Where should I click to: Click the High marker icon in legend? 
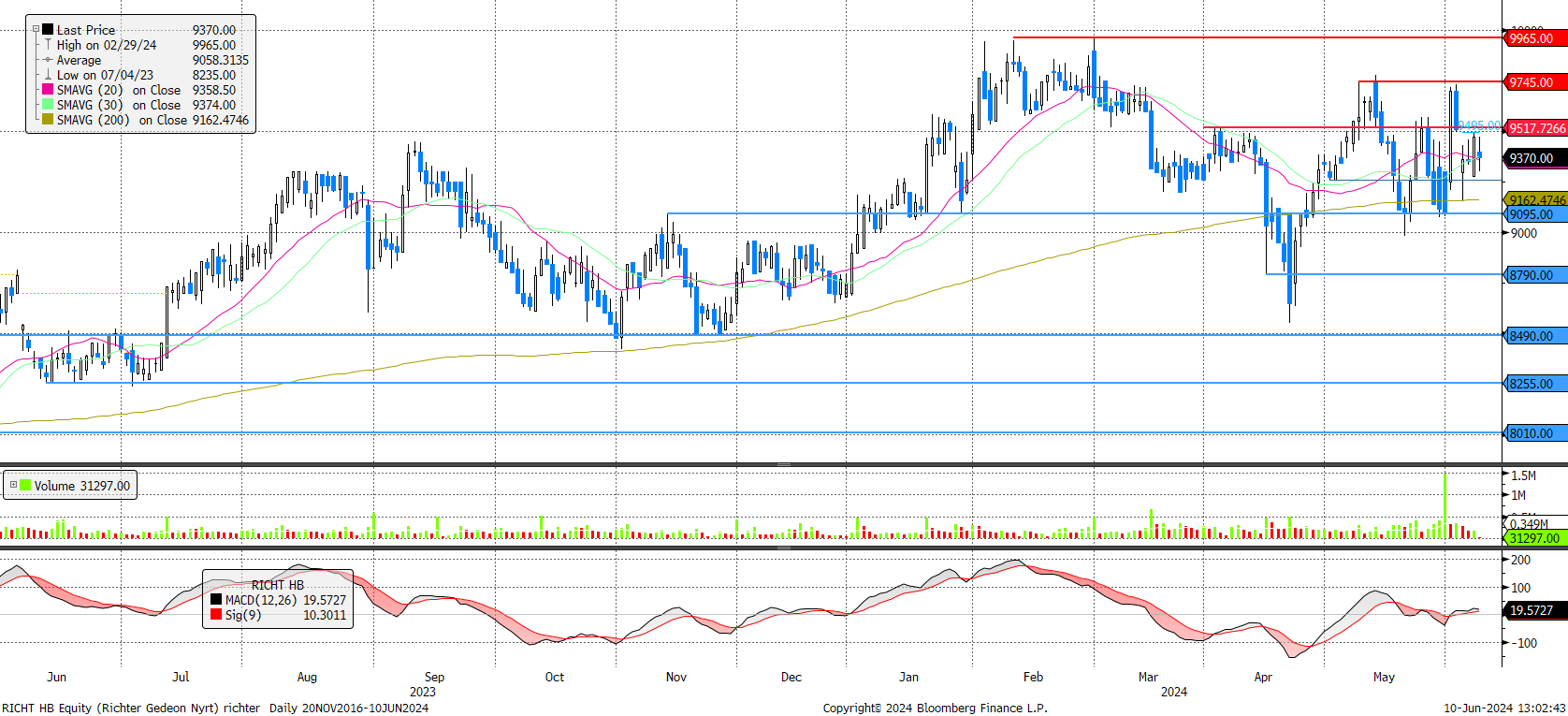click(x=48, y=45)
